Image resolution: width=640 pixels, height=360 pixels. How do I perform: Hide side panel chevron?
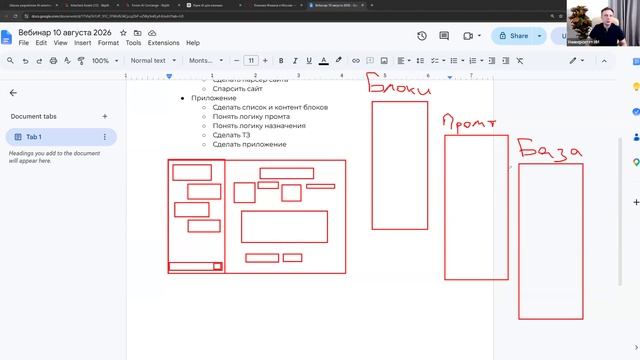click(x=636, y=347)
